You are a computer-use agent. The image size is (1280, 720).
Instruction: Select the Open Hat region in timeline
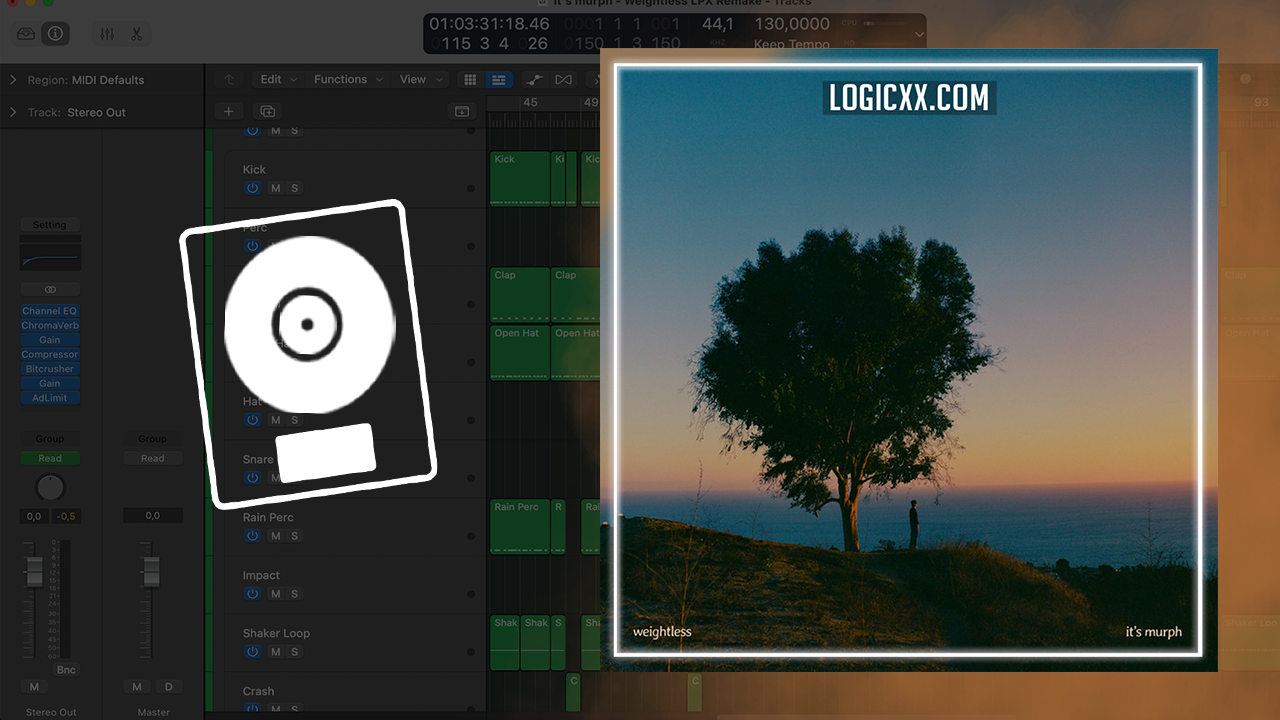[x=519, y=352]
